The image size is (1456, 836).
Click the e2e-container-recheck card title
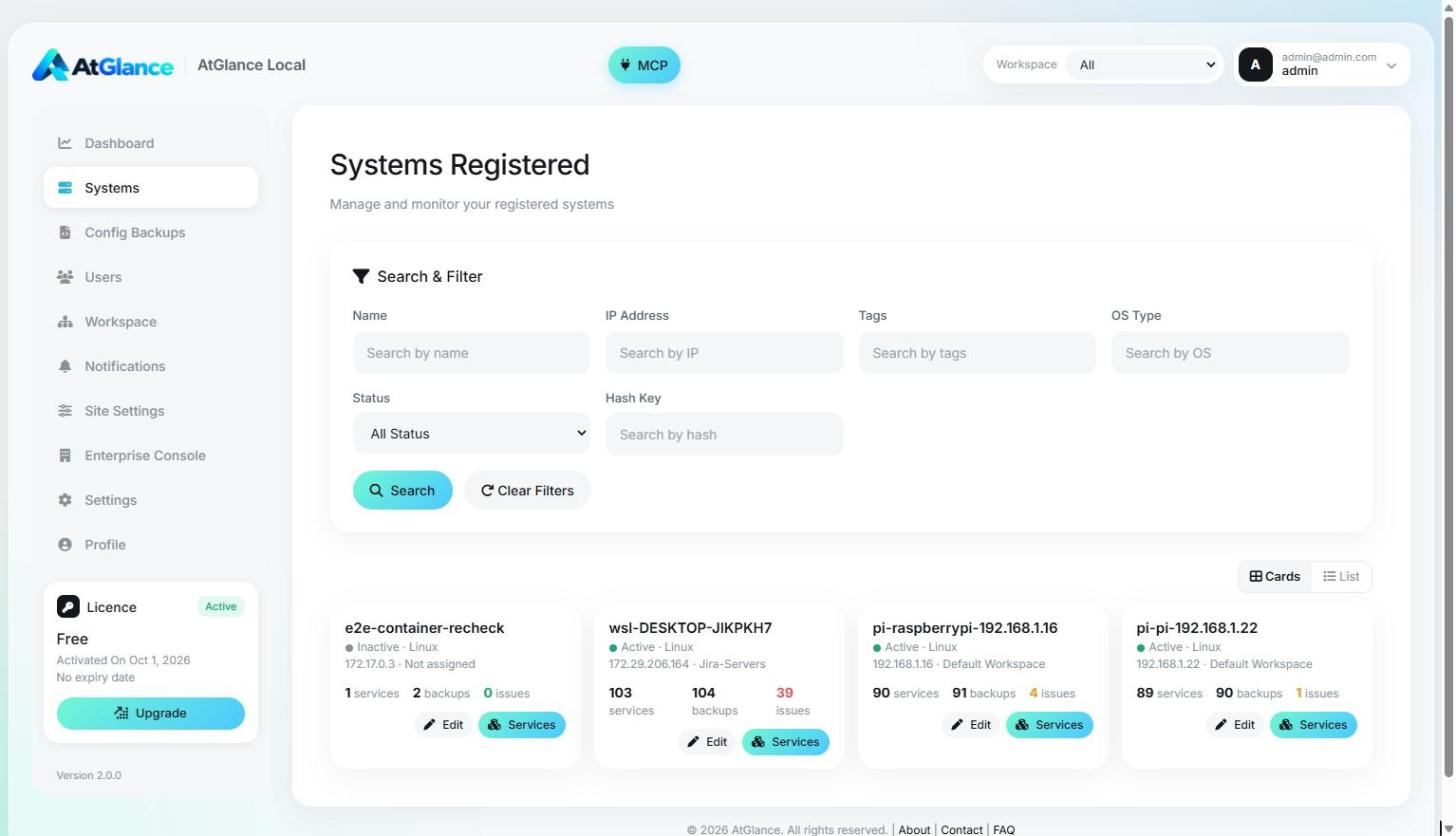point(425,628)
